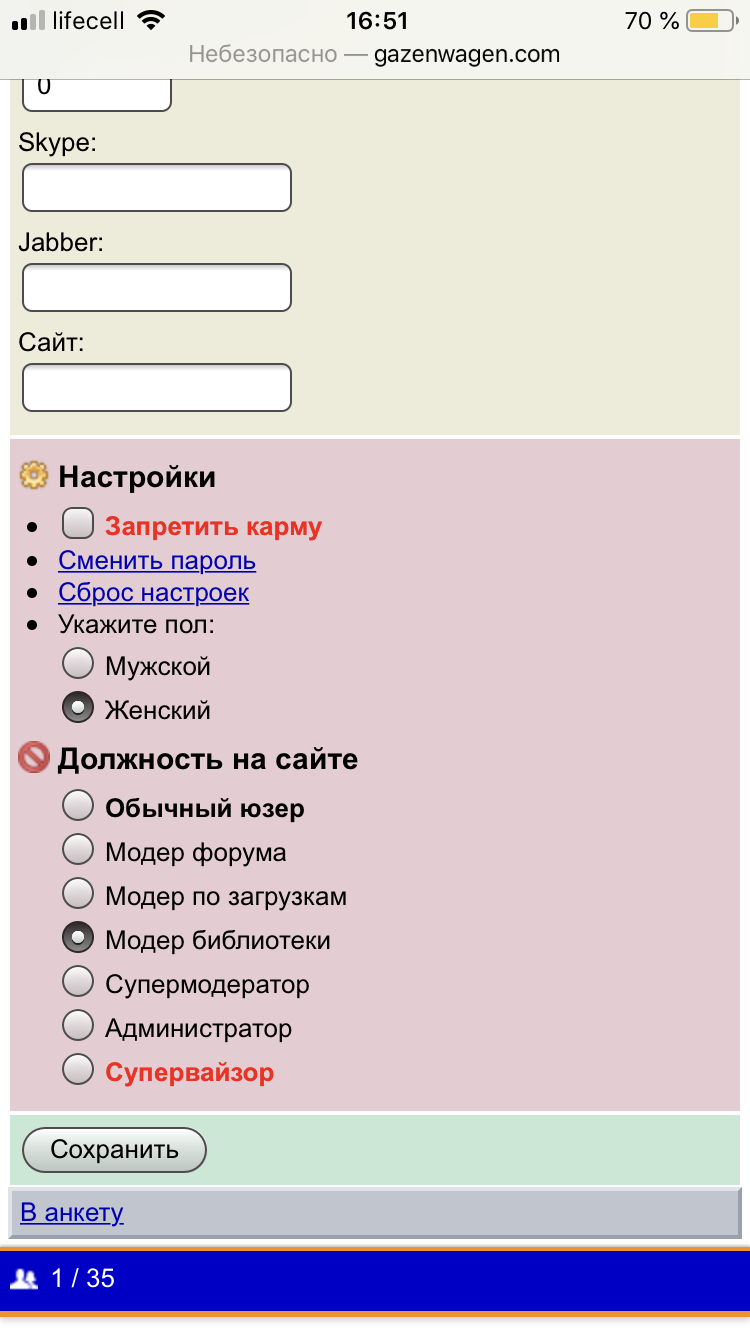Select Модер по загрузкам role

pos(78,893)
